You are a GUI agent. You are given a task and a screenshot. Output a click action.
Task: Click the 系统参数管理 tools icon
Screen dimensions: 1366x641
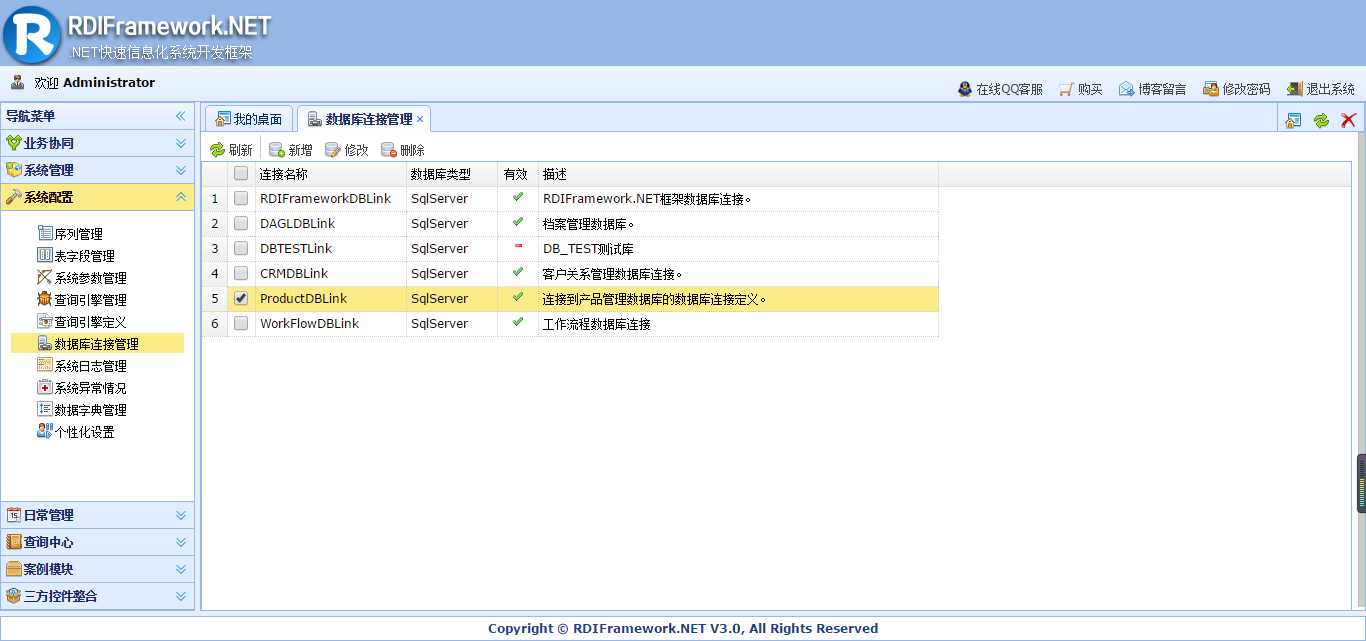(45, 277)
